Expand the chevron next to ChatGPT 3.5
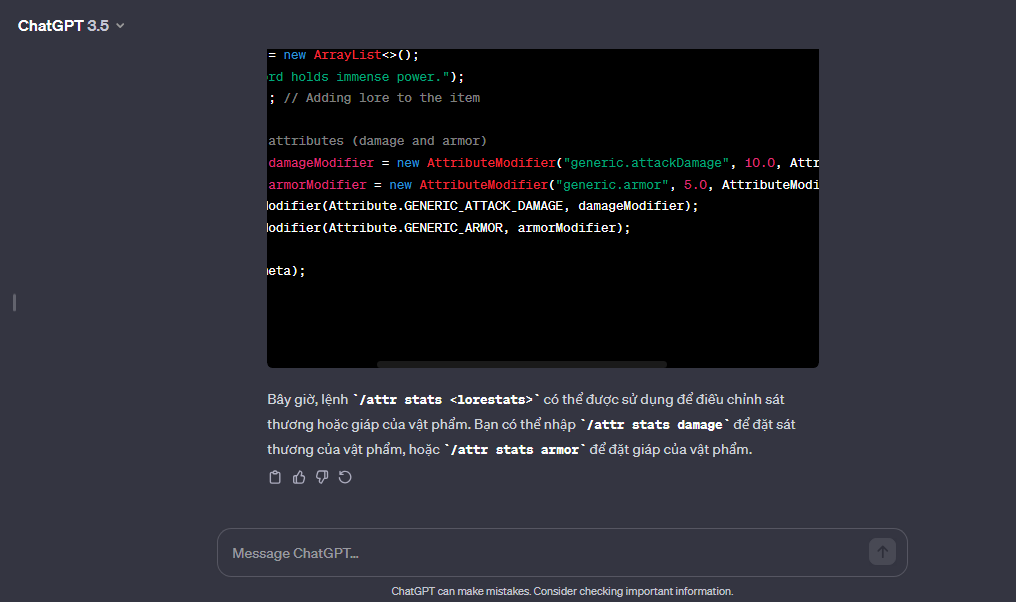This screenshot has width=1016, height=602. click(121, 26)
